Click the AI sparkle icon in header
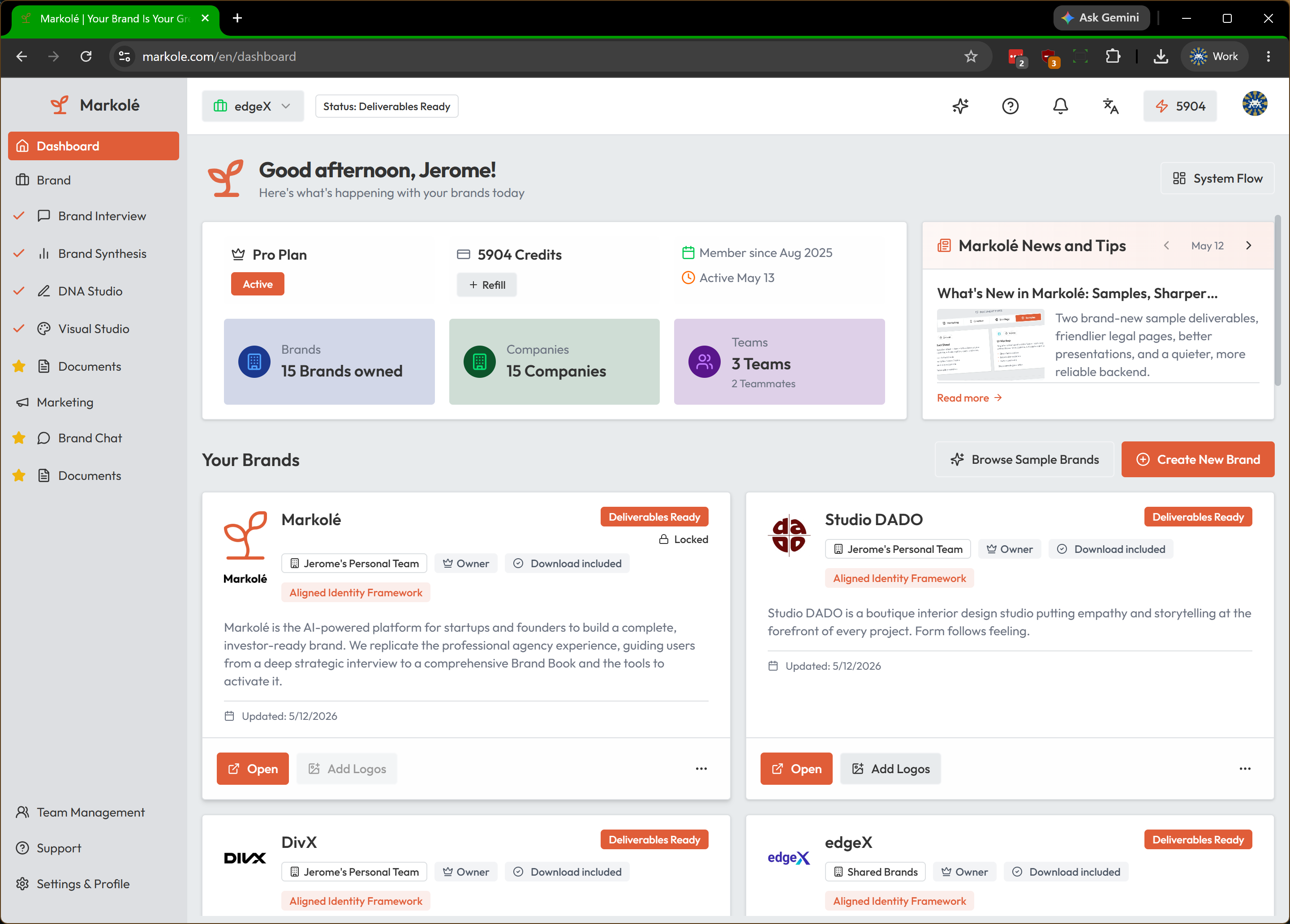 point(960,107)
